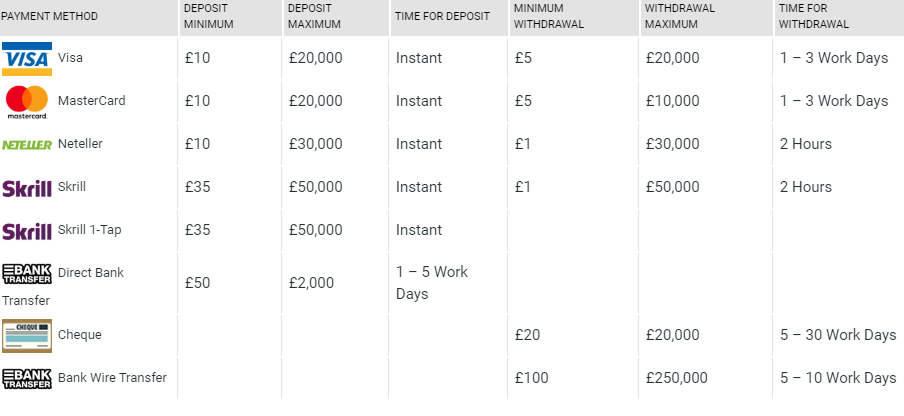The height and width of the screenshot is (416, 904).
Task: Click the Neteller 2 Hours withdrawal time
Action: point(806,144)
